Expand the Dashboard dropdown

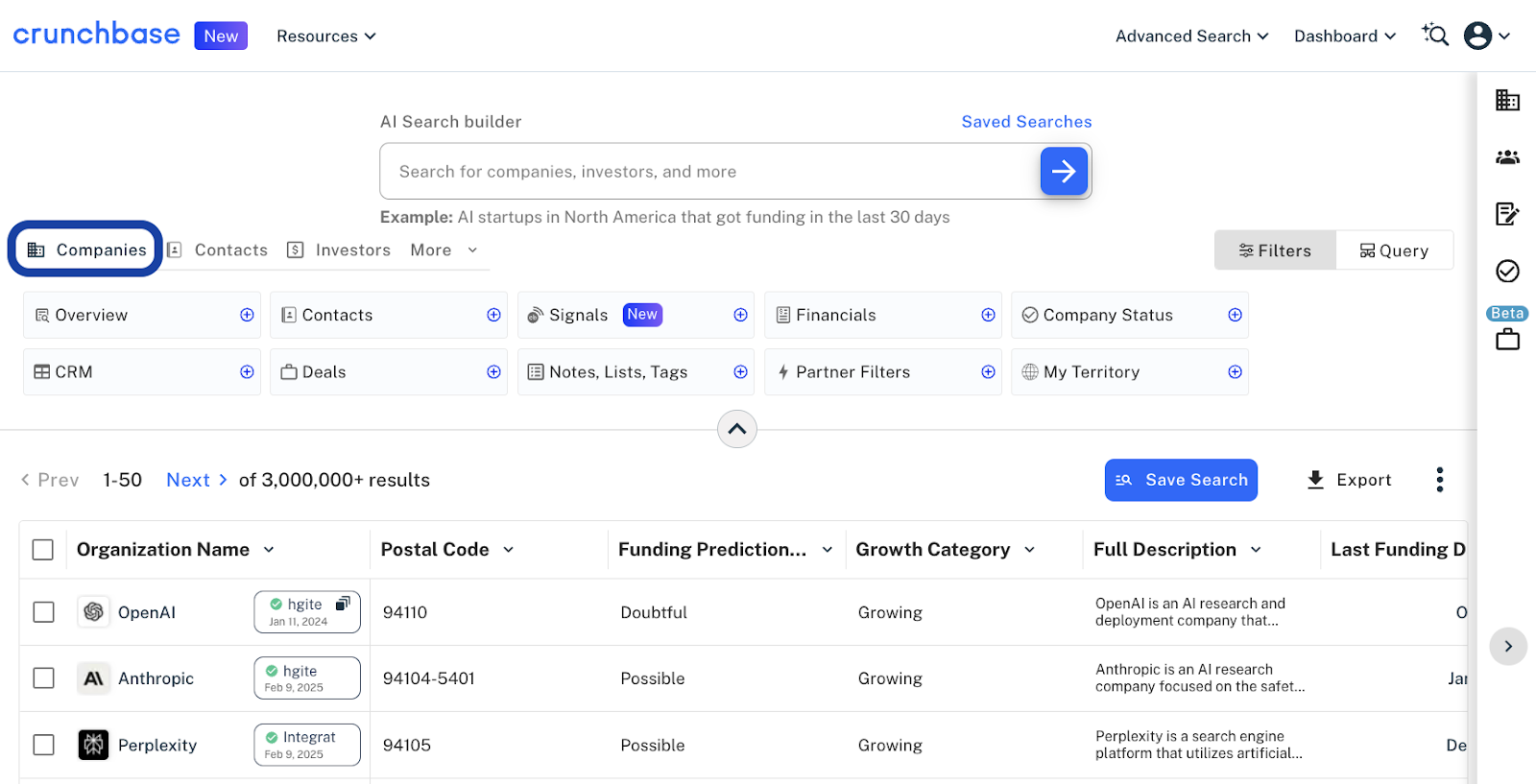[1345, 36]
